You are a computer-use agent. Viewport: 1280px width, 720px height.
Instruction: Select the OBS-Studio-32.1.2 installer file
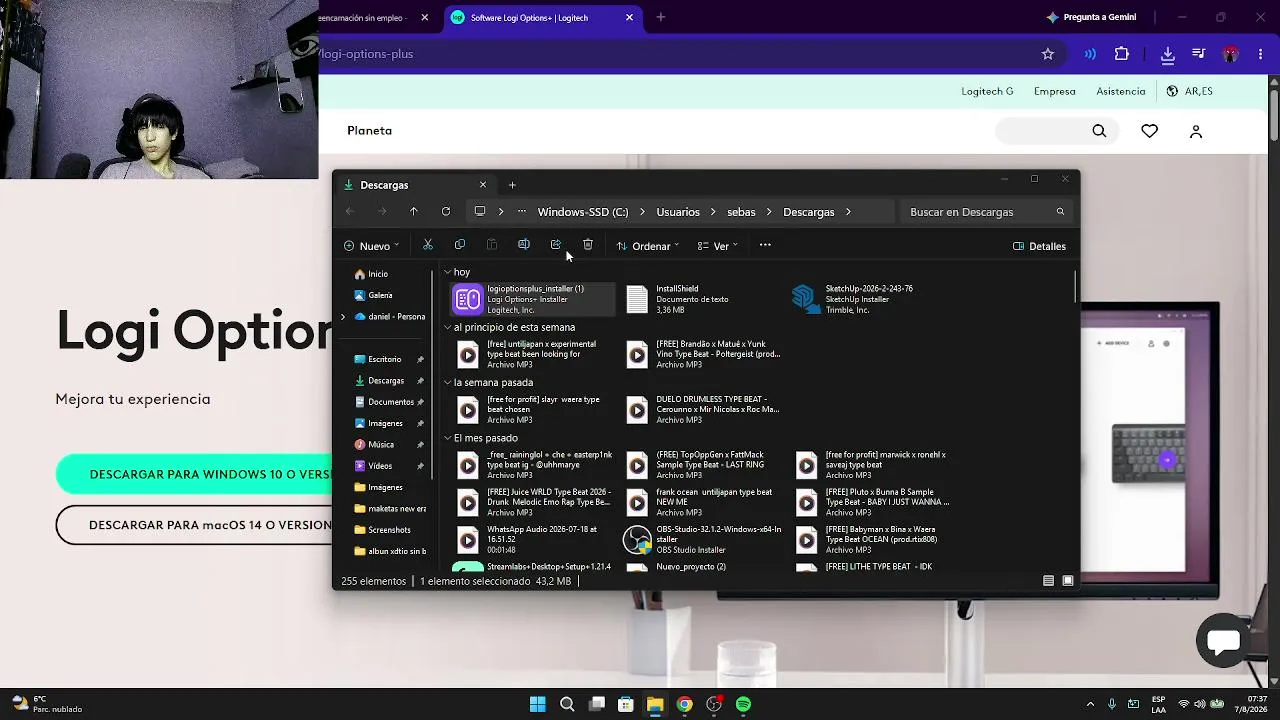(702, 540)
